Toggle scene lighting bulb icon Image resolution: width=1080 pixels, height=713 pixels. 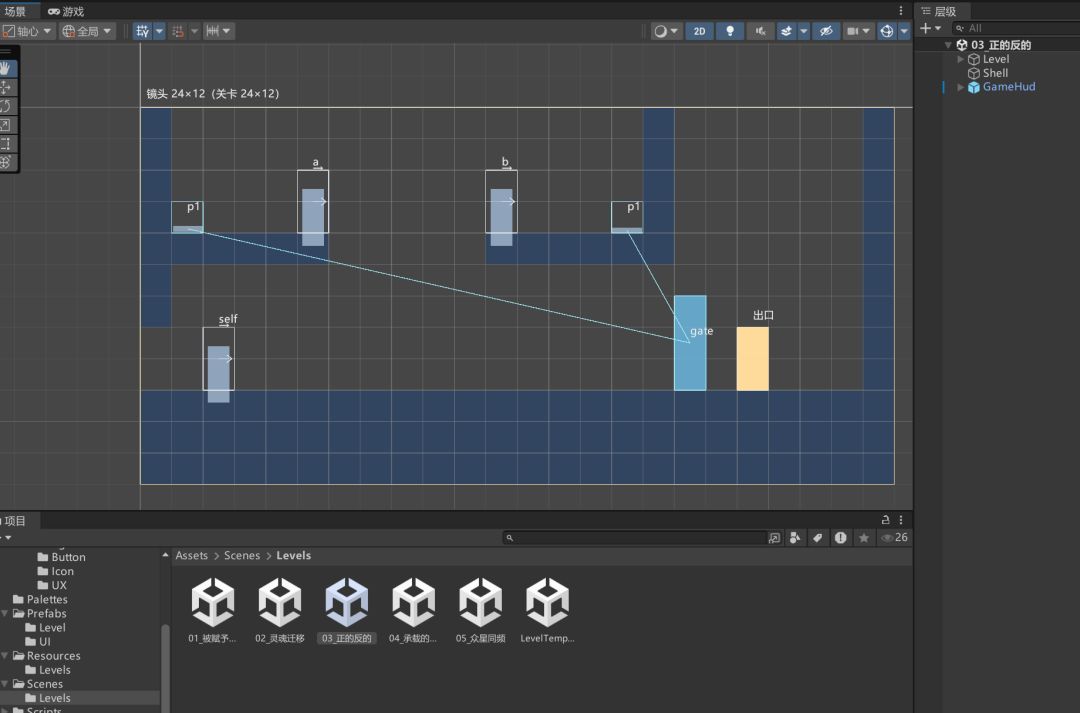(730, 31)
